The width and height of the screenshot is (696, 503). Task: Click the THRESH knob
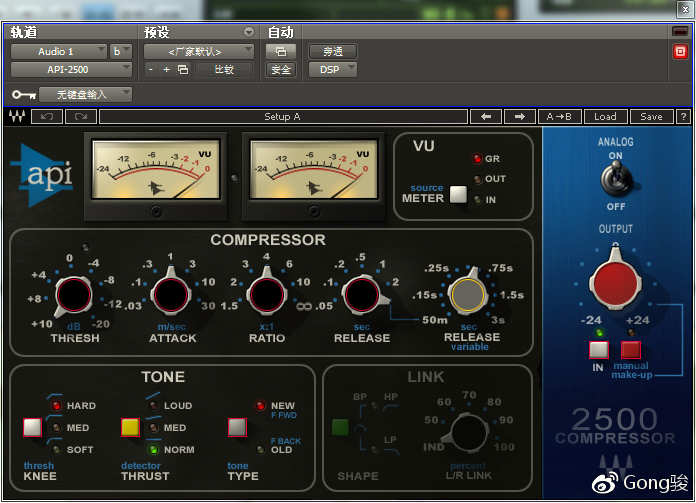(74, 295)
